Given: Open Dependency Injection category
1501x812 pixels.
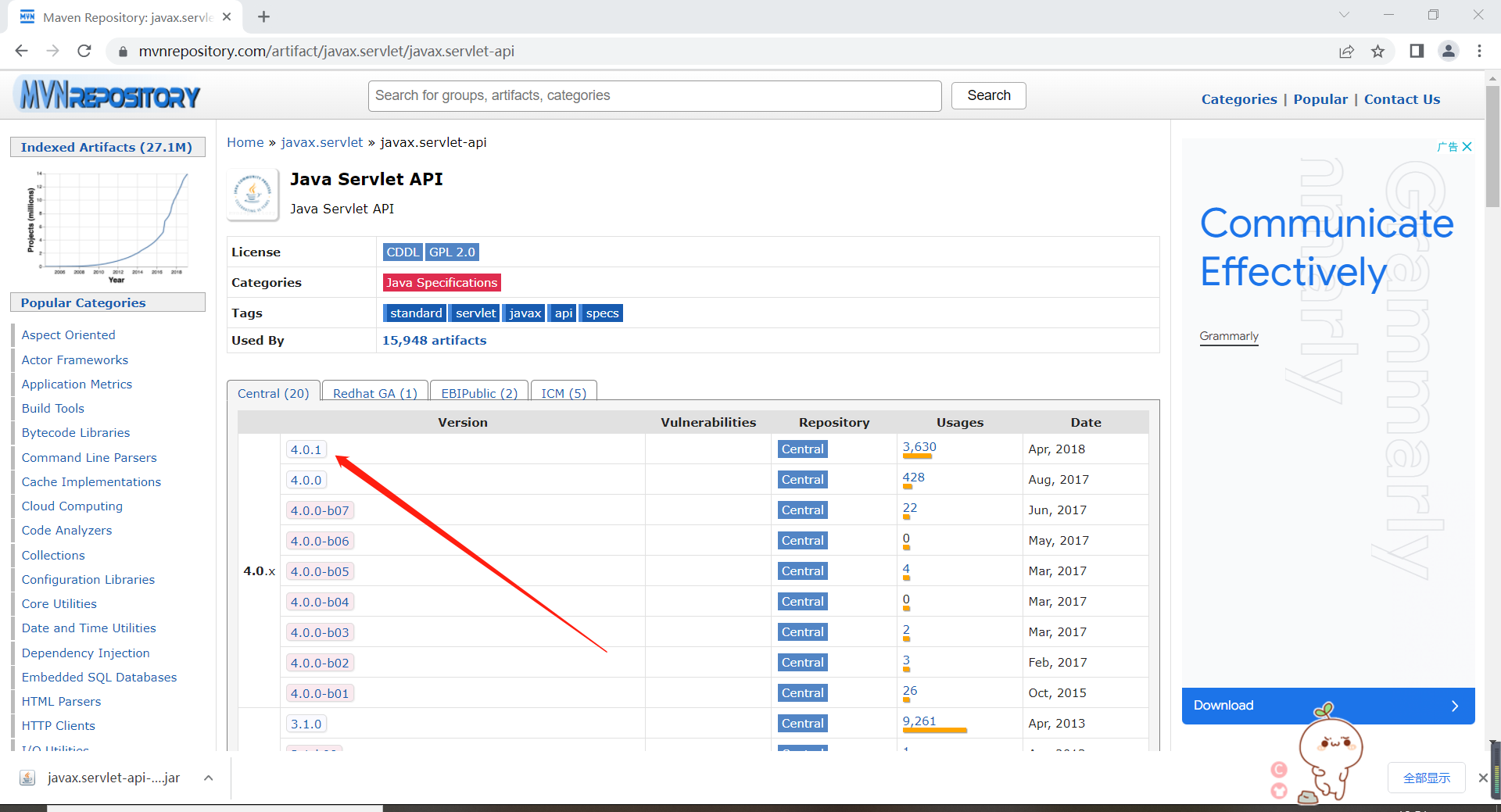Looking at the screenshot, I should (x=85, y=653).
